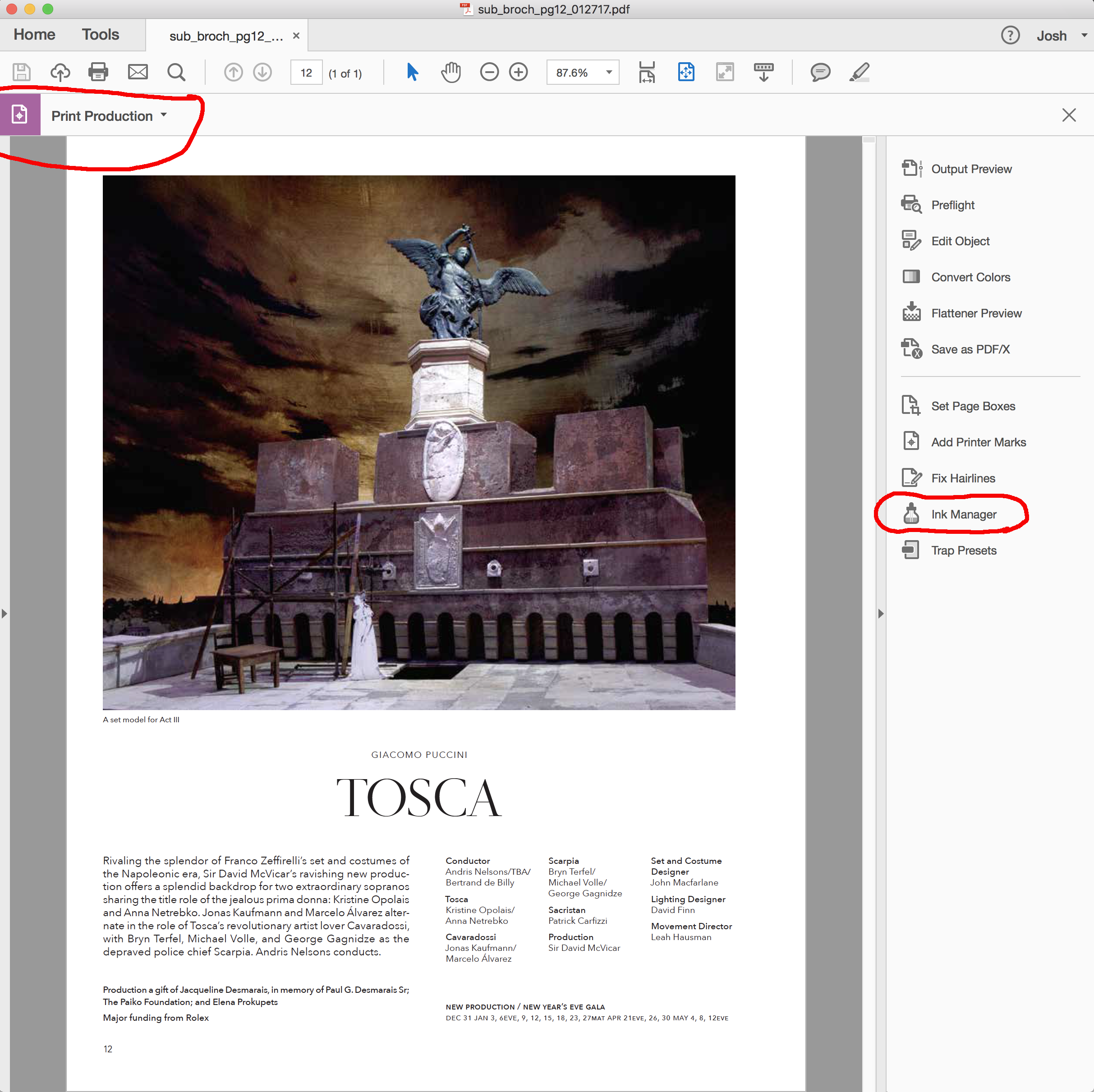Image resolution: width=1094 pixels, height=1092 pixels.
Task: Click the email envelope icon
Action: pyautogui.click(x=138, y=72)
